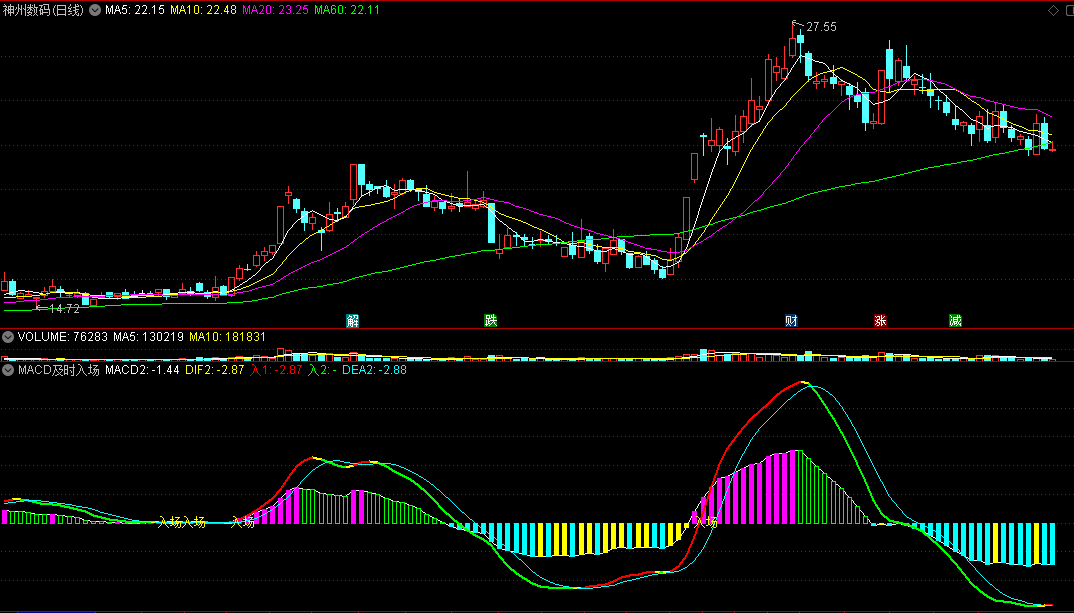Click the MACD2: -1.44 value
Viewport: 1074px width, 613px height.
142,370
